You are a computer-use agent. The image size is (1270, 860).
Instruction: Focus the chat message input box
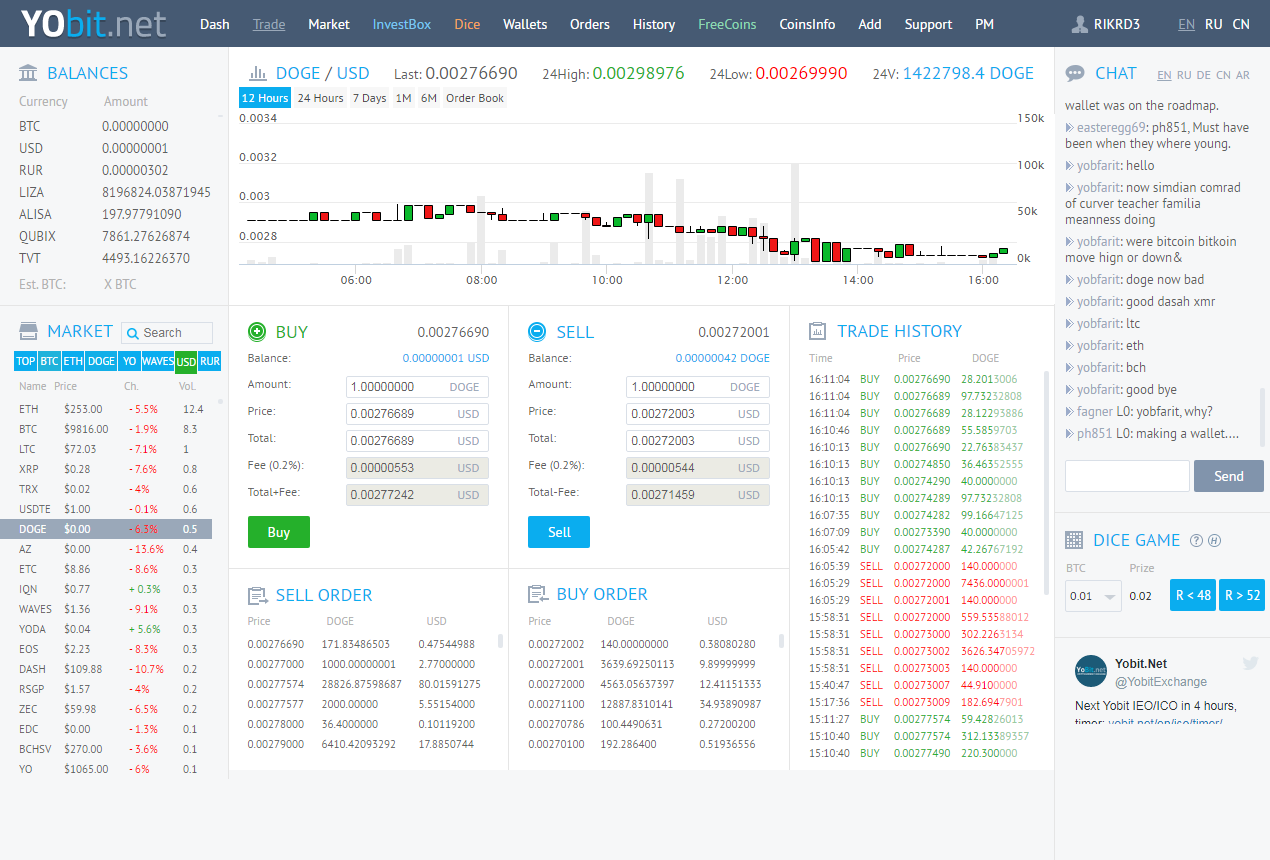pyautogui.click(x=1127, y=476)
